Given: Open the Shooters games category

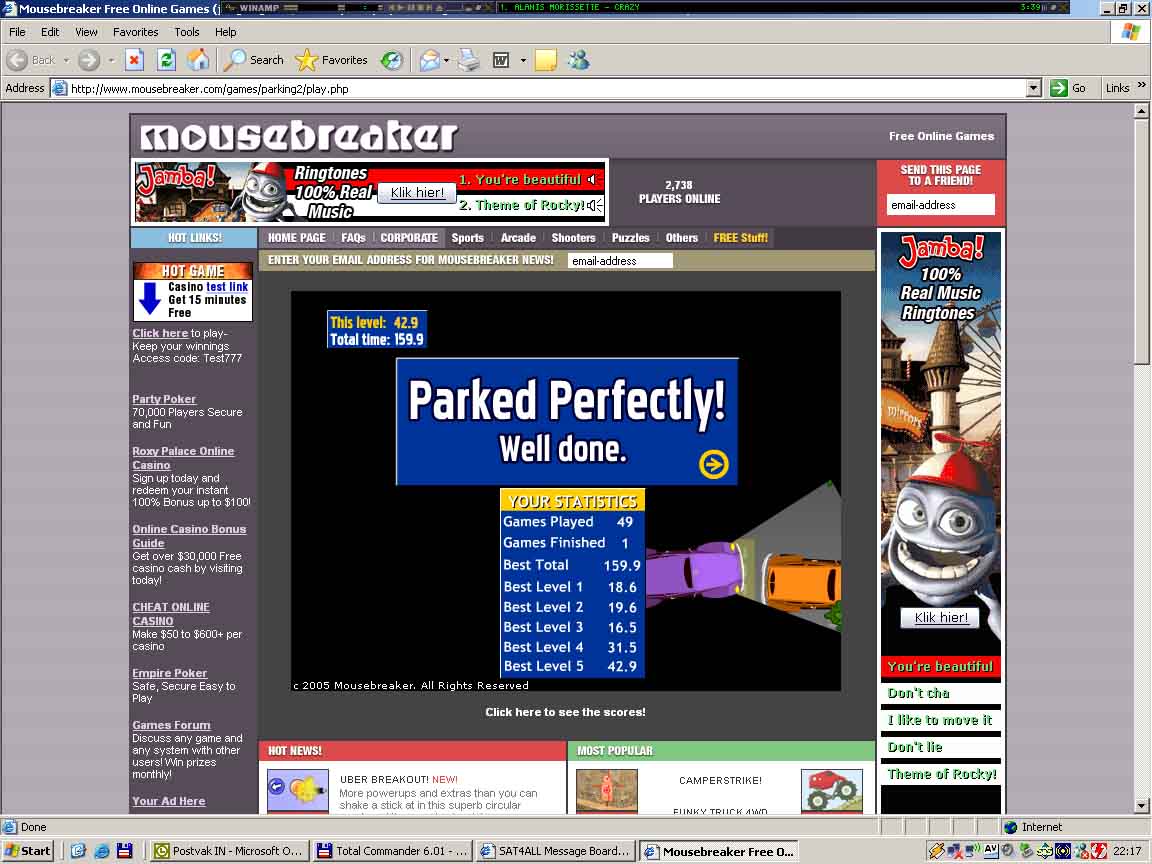Looking at the screenshot, I should [574, 238].
